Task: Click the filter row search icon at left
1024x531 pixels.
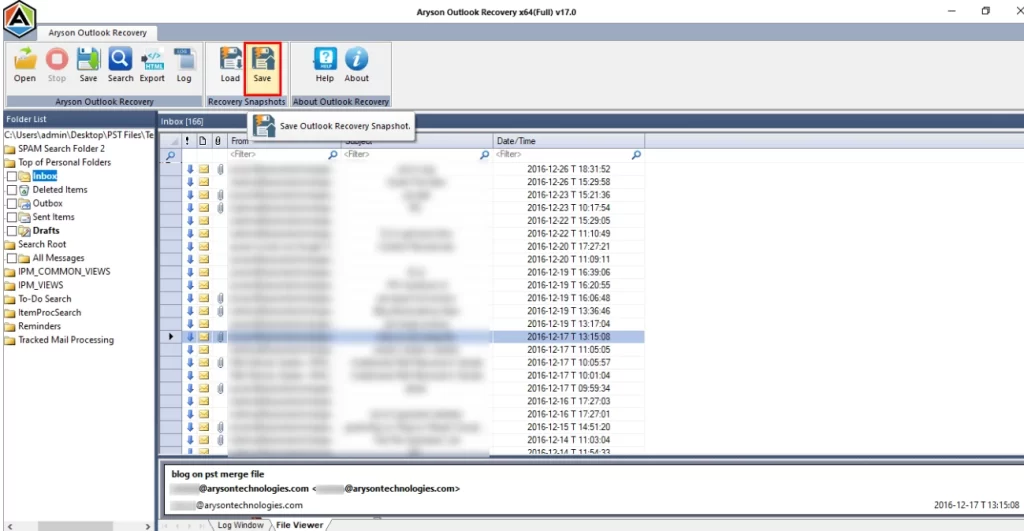Action: [x=170, y=155]
